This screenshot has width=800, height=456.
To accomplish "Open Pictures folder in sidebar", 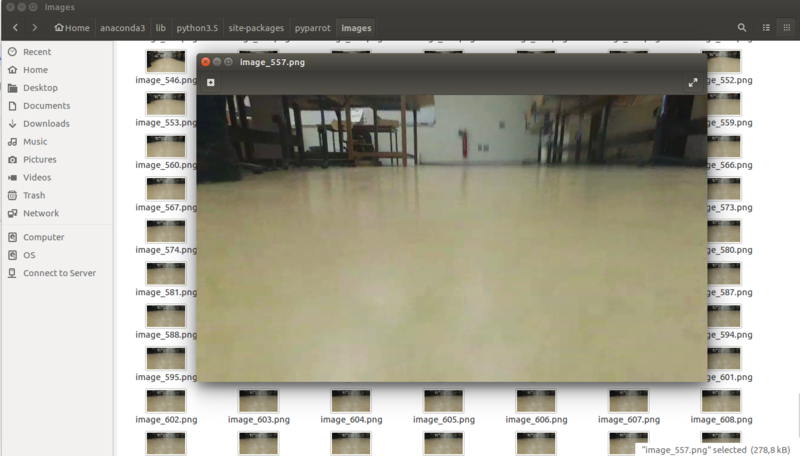I will [40, 160].
